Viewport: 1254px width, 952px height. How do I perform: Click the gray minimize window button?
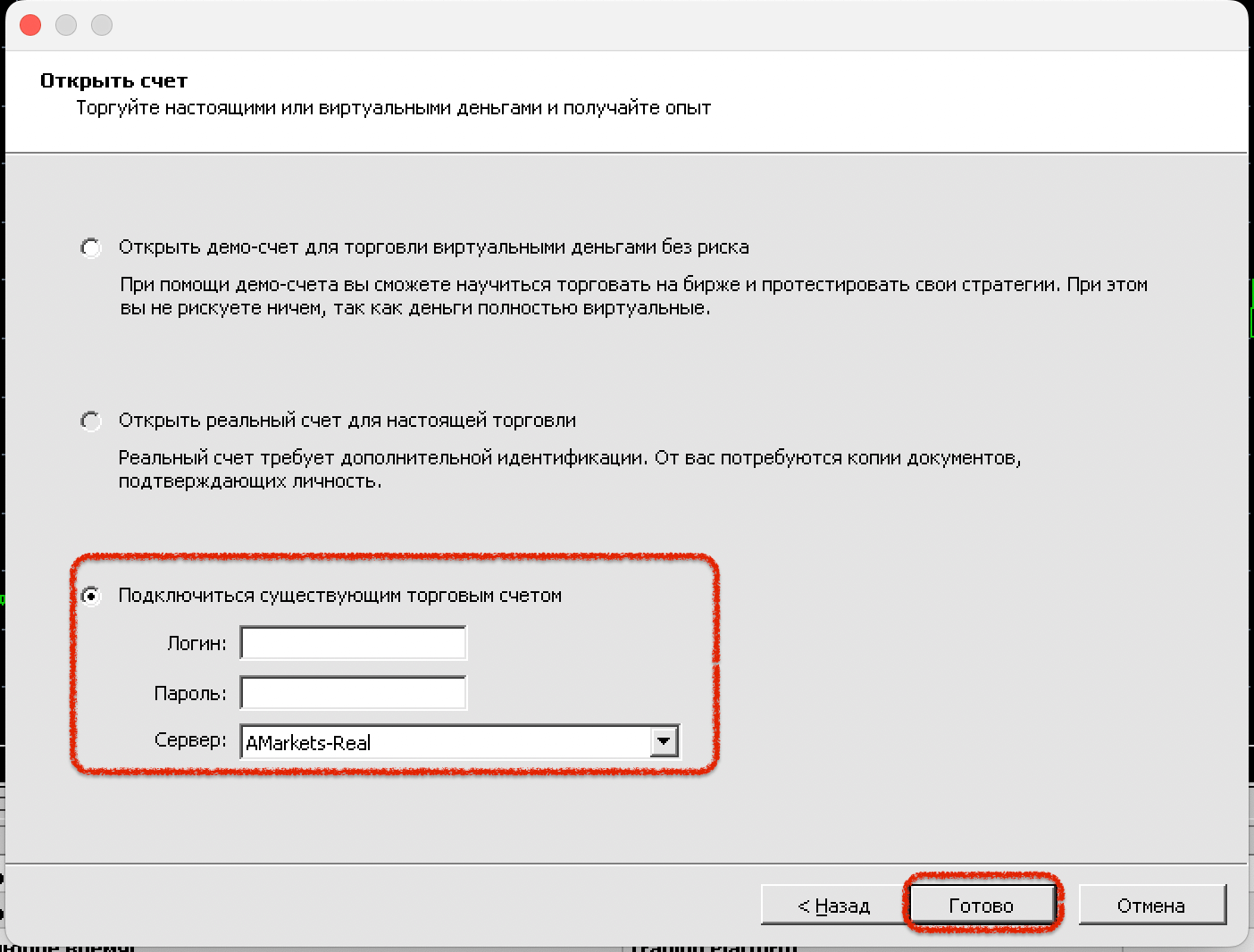(66, 25)
